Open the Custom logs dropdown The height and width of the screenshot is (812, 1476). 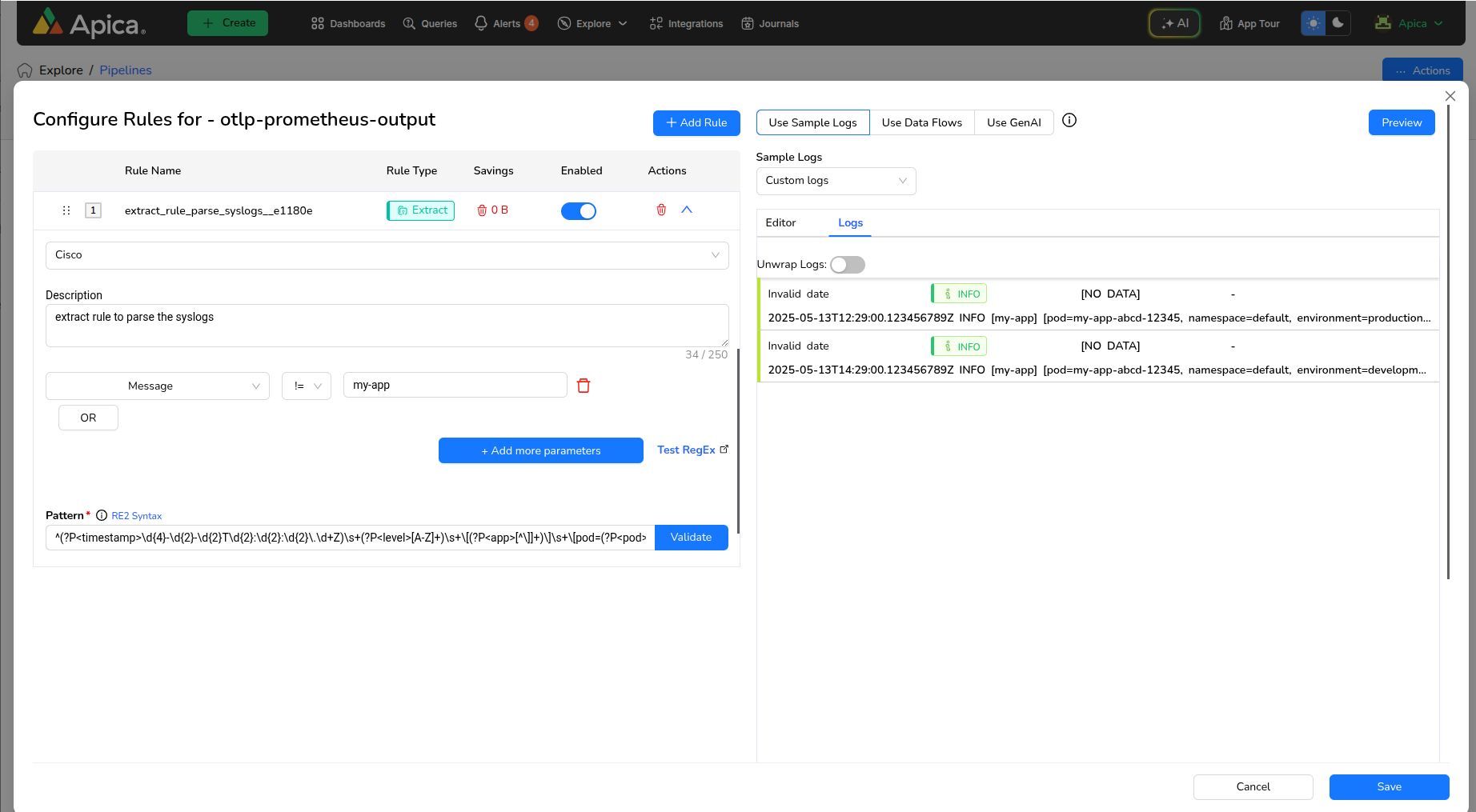click(x=836, y=181)
